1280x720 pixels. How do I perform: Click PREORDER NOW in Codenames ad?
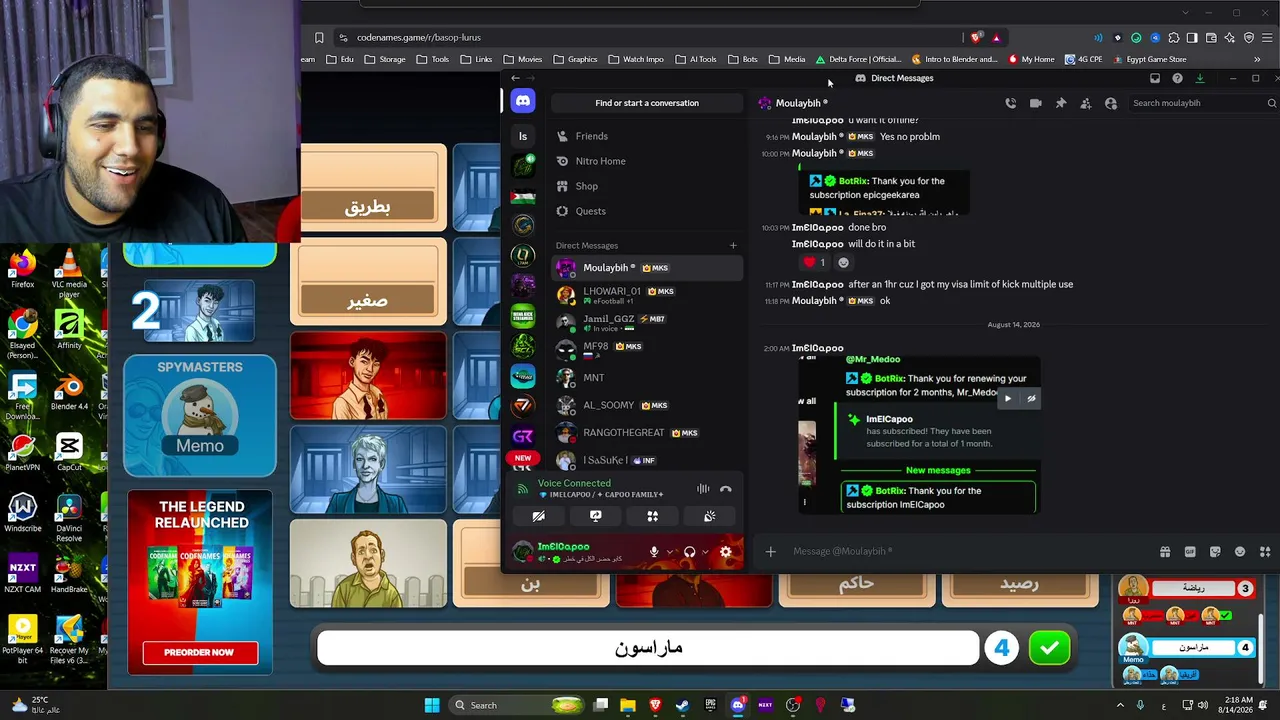200,652
